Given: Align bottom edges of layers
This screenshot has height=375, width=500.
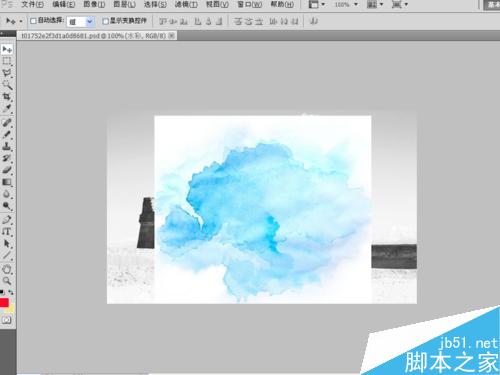Looking at the screenshot, I should point(183,22).
